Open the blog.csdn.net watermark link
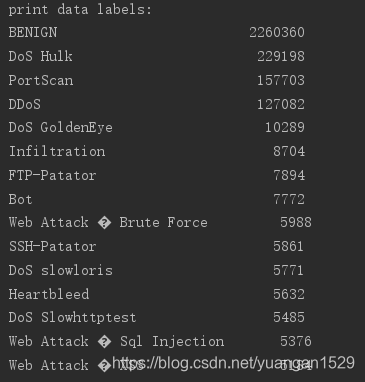 [x=233, y=363]
